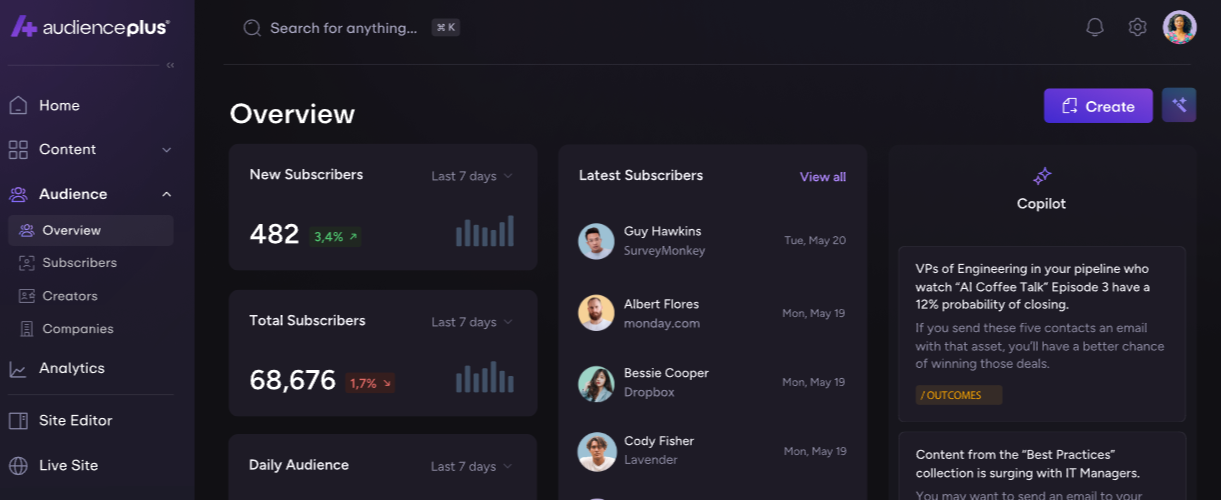Go to Subscribers in the Audience submenu
The image size is (1221, 500).
79,263
